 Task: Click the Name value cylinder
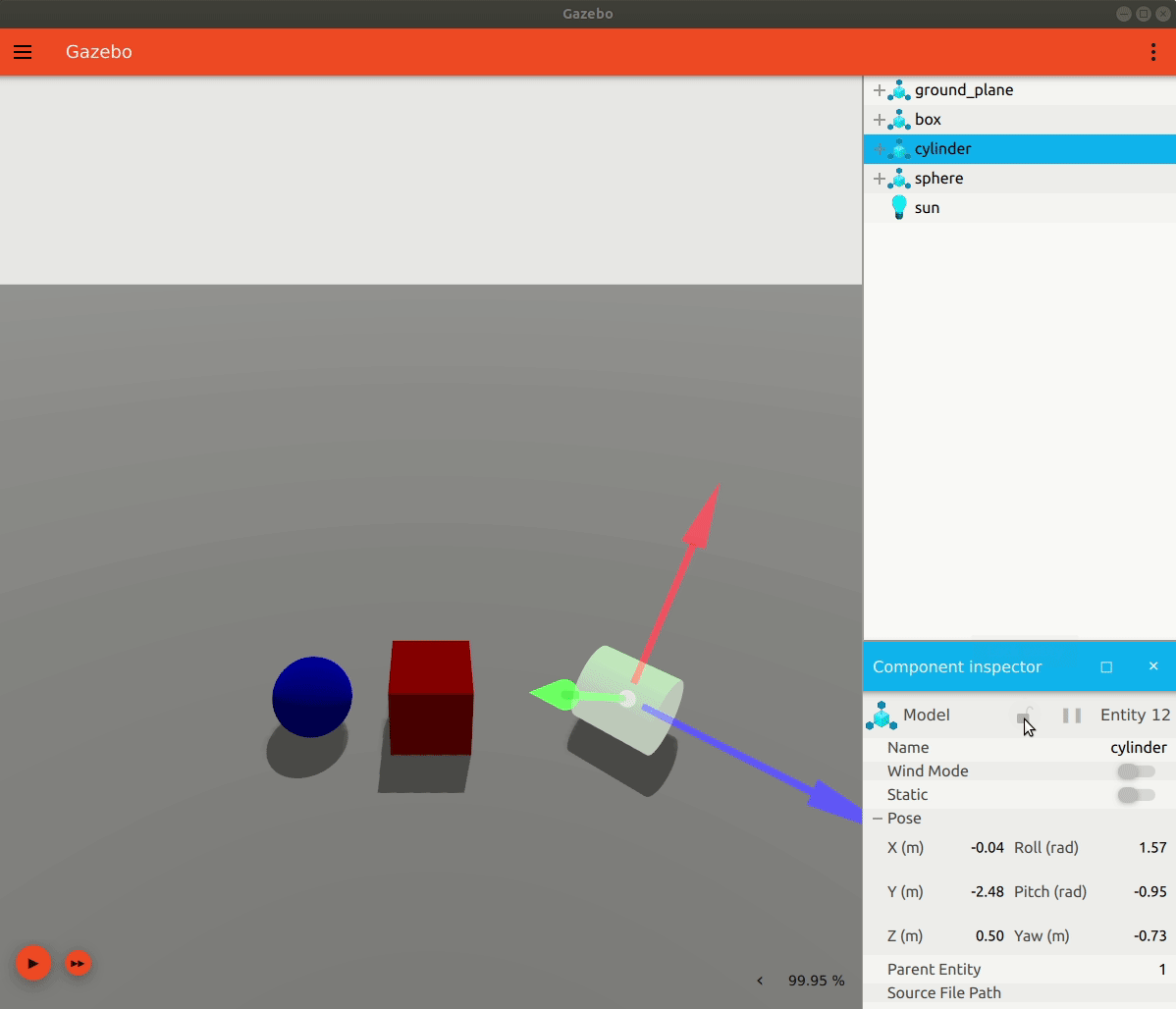tap(1138, 747)
